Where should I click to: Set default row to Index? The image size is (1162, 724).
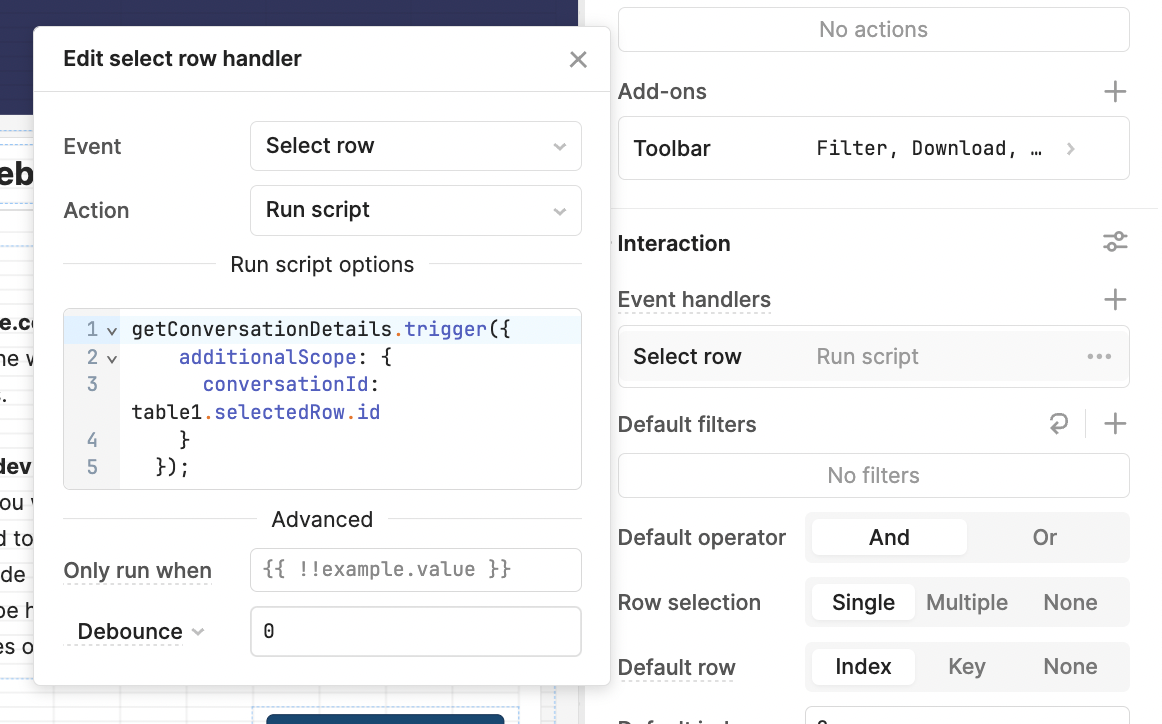coord(863,666)
